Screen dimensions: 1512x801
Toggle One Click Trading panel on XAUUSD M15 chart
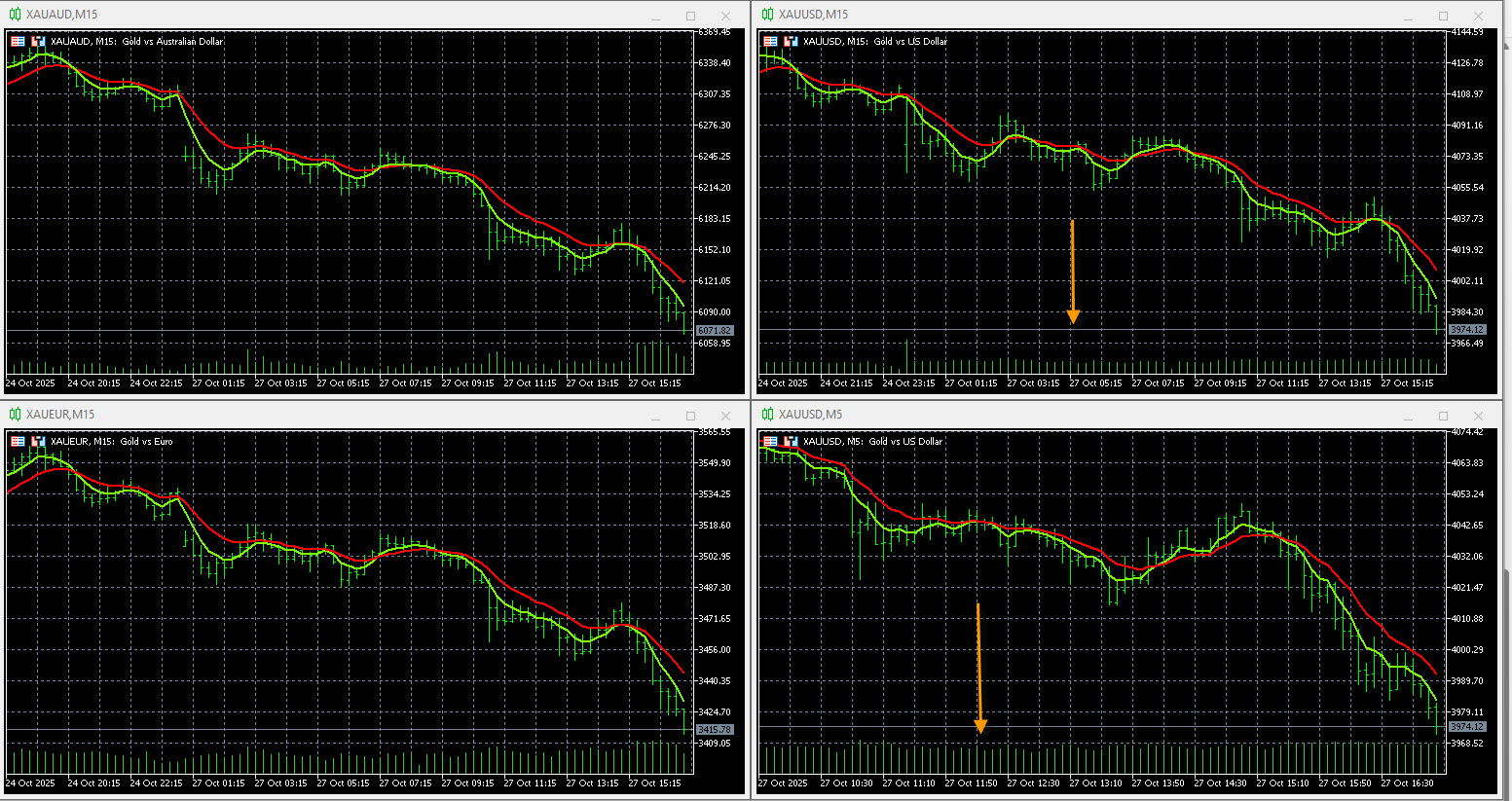coord(770,42)
